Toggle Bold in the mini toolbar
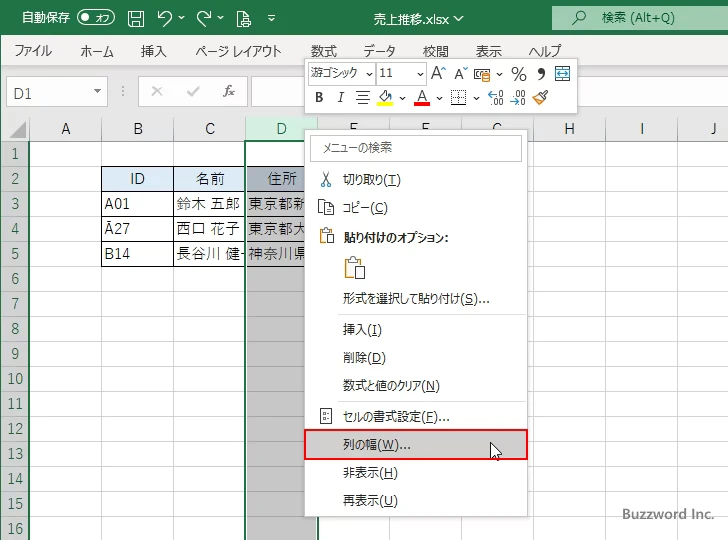Image resolution: width=728 pixels, height=540 pixels. 319,98
